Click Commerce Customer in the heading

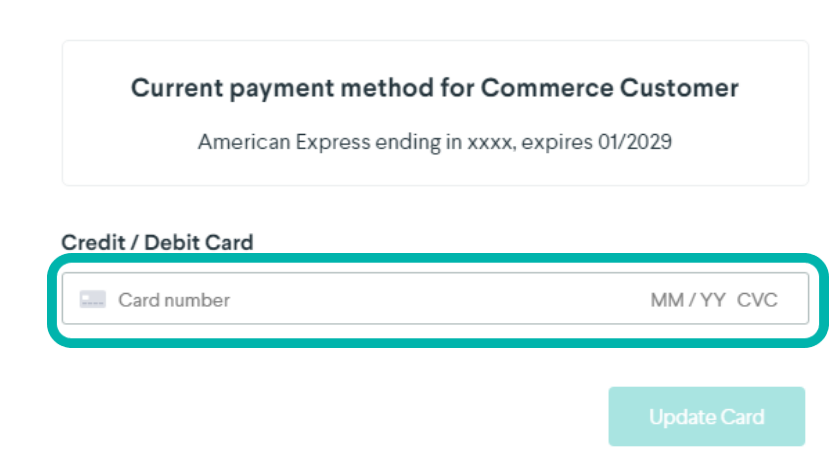[609, 88]
